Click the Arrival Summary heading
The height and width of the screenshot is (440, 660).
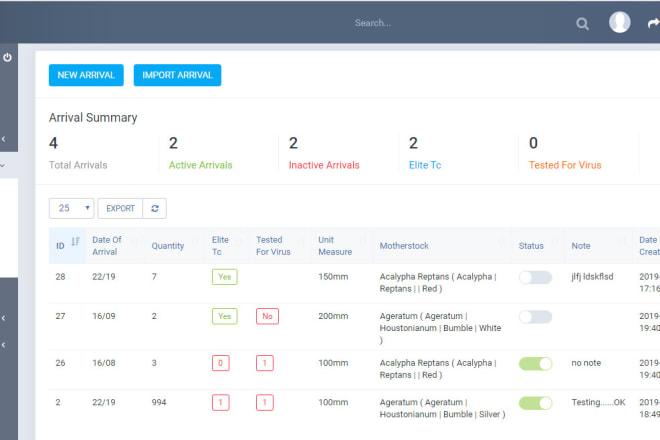click(x=93, y=117)
